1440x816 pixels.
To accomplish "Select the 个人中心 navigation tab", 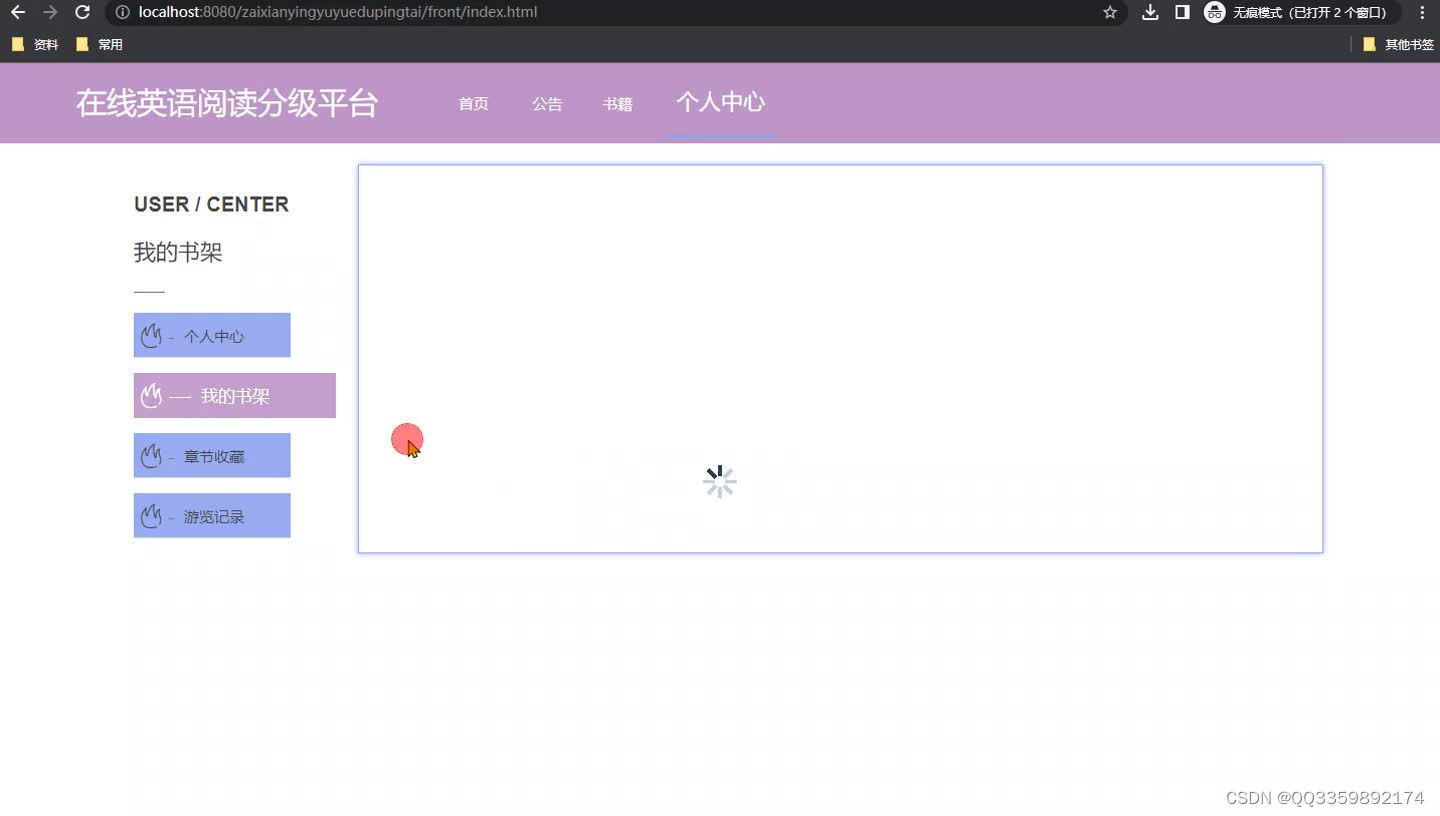I will (721, 102).
